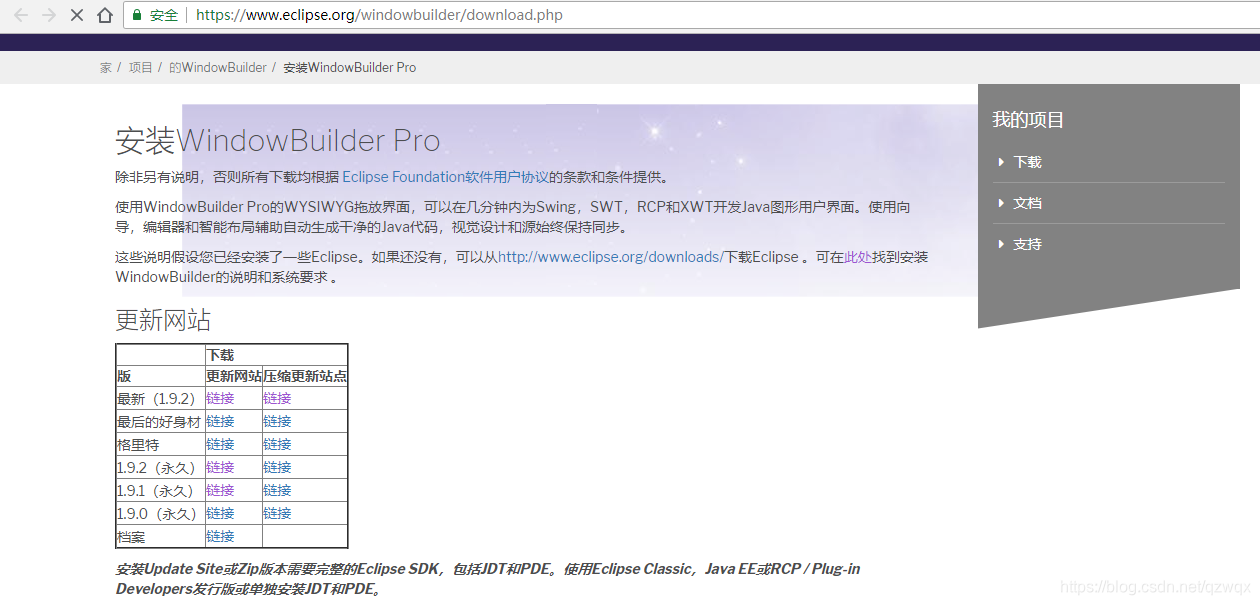Open 更新网站 link for 1.9.0 (永久)

pyautogui.click(x=220, y=514)
